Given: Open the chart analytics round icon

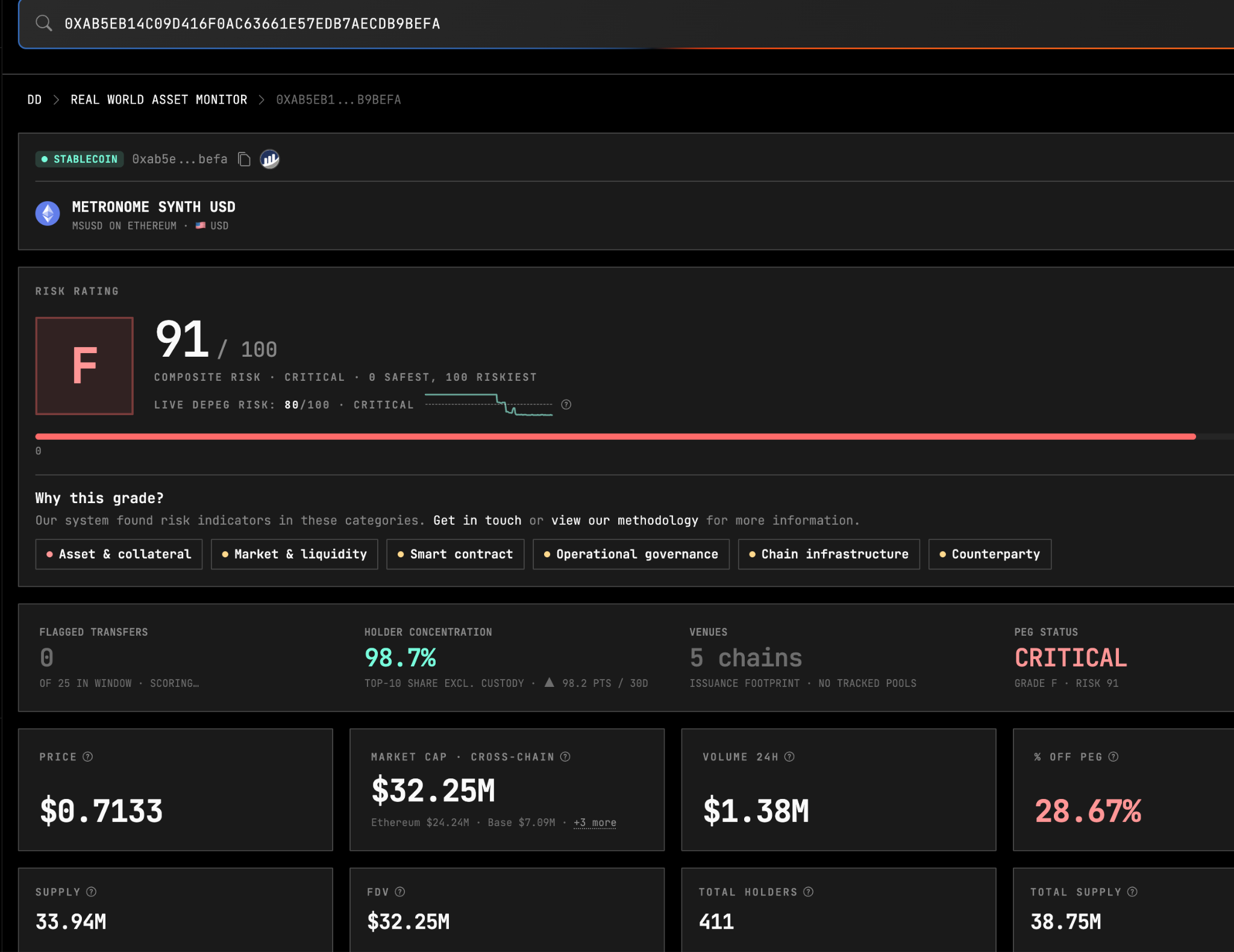Looking at the screenshot, I should [x=269, y=159].
